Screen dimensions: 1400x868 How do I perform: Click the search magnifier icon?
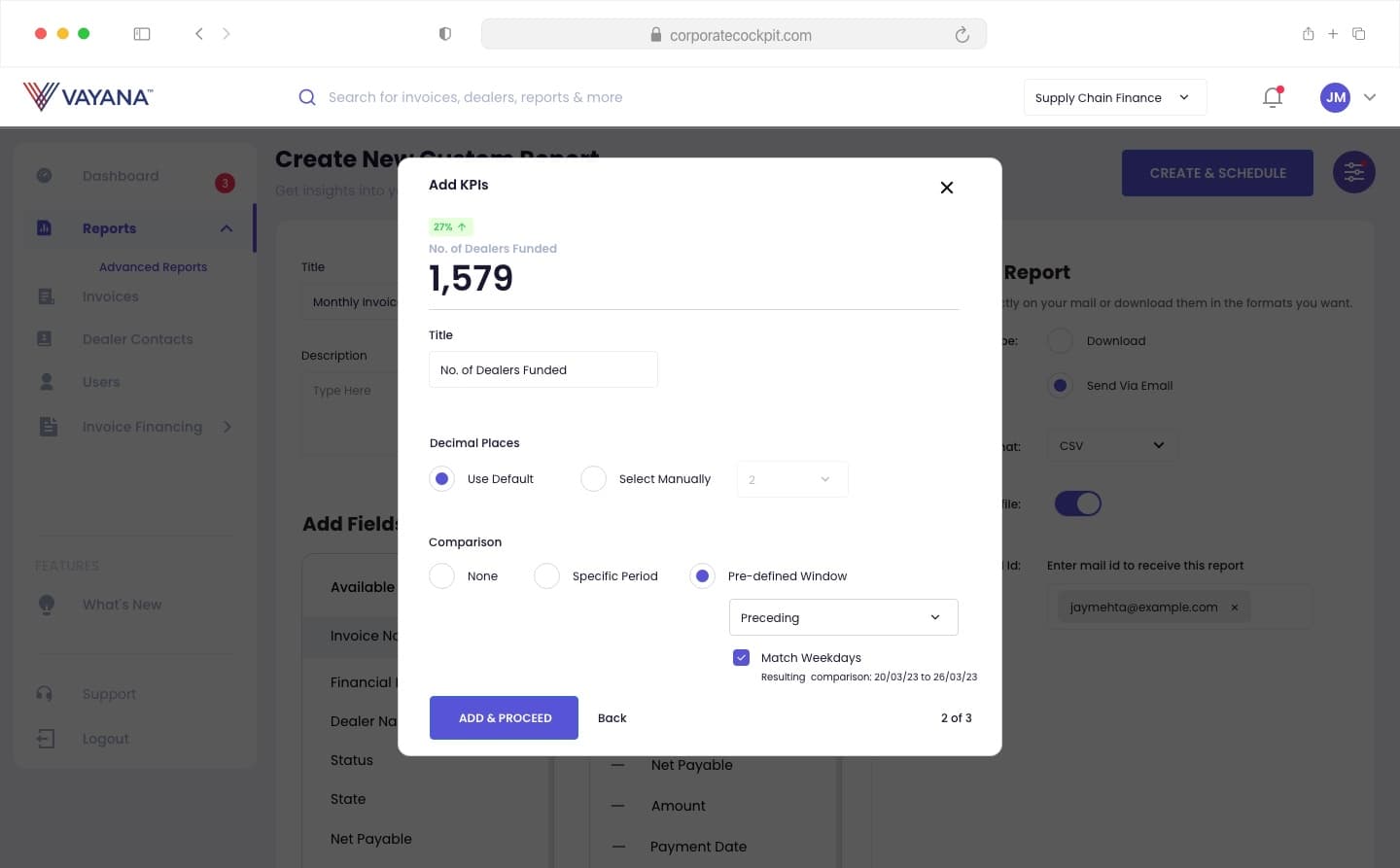[x=307, y=97]
